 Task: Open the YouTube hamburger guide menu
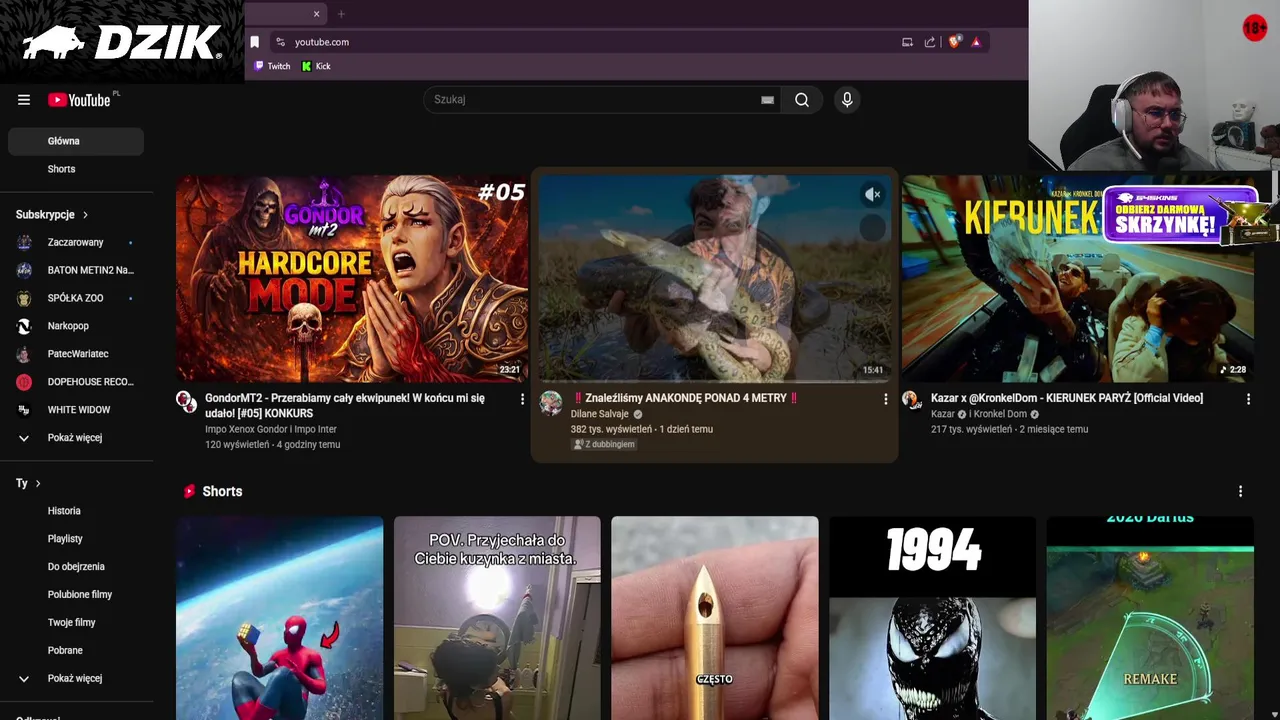pyautogui.click(x=24, y=100)
